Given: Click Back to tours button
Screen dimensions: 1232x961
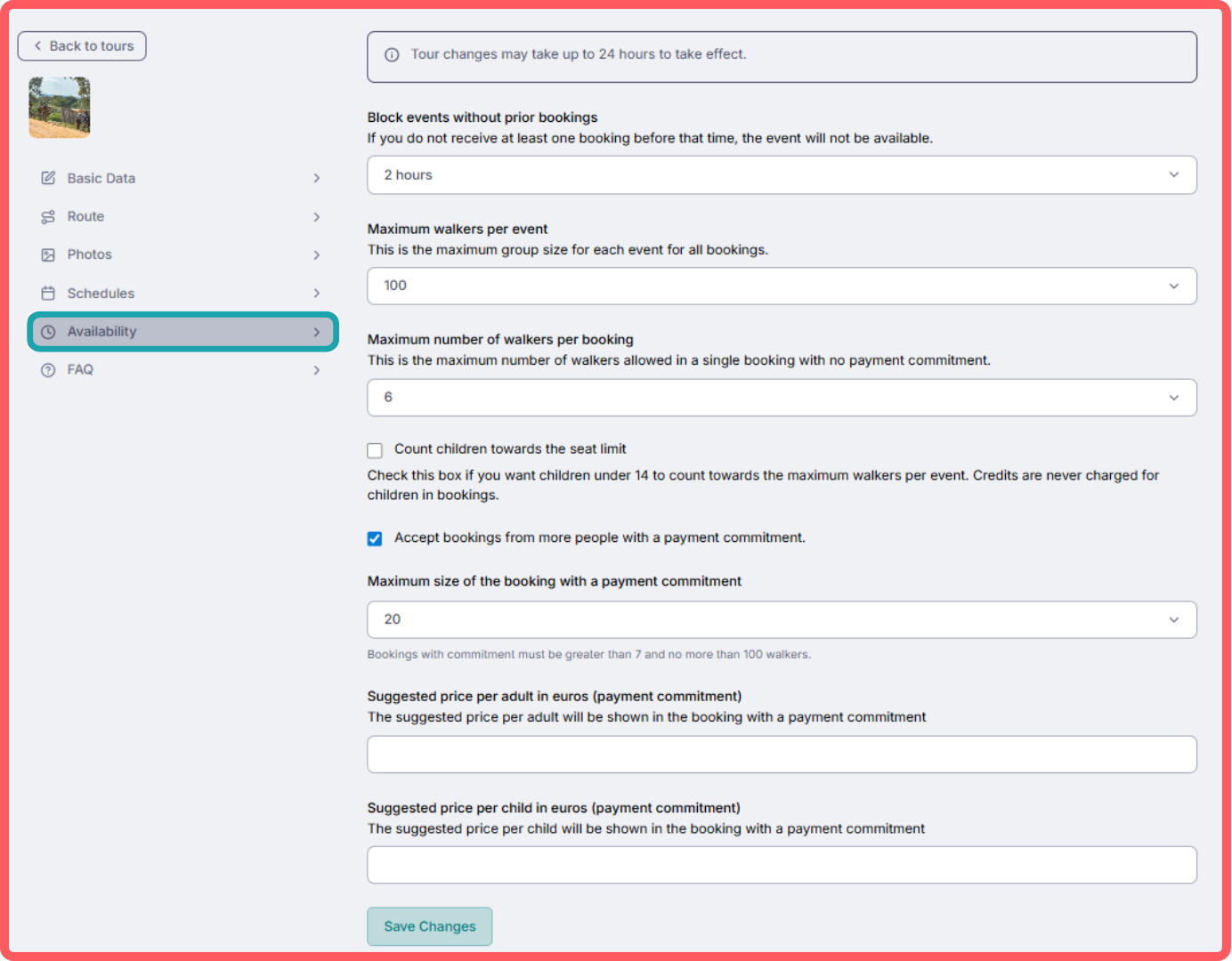Looking at the screenshot, I should tap(82, 46).
